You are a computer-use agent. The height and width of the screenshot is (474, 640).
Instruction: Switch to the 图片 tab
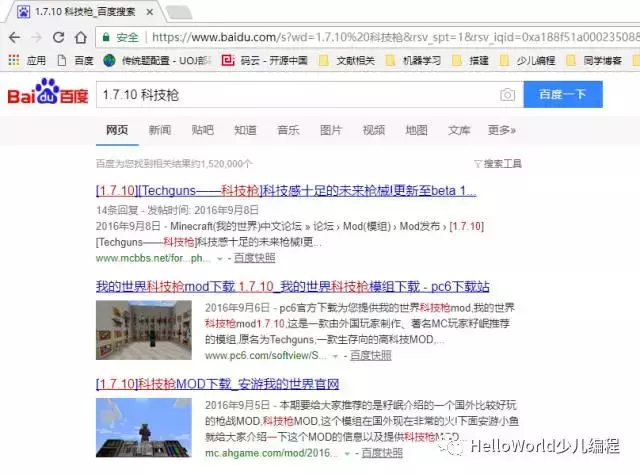point(331,130)
